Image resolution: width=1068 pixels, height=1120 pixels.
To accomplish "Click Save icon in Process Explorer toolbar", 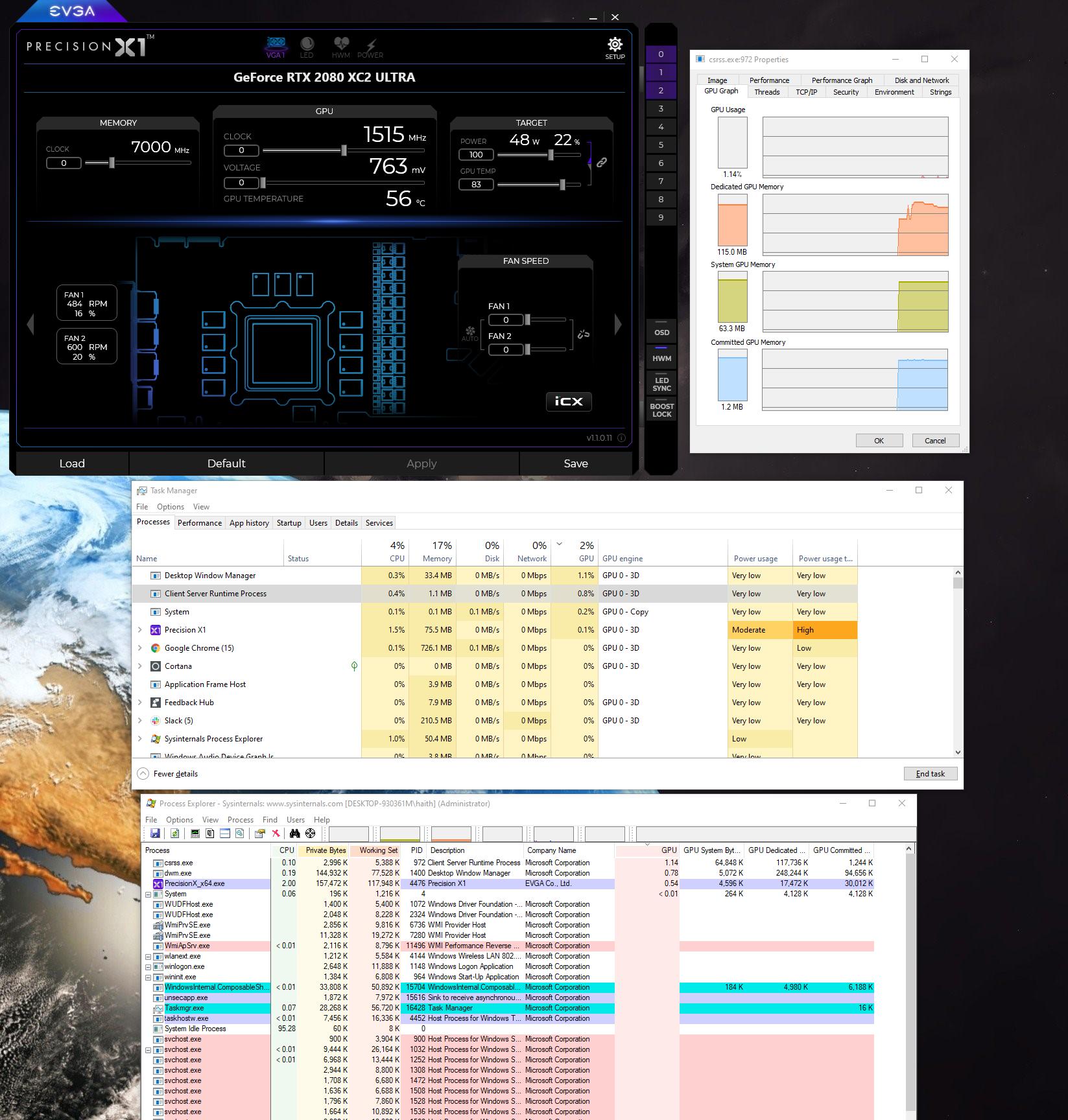I will tap(155, 834).
